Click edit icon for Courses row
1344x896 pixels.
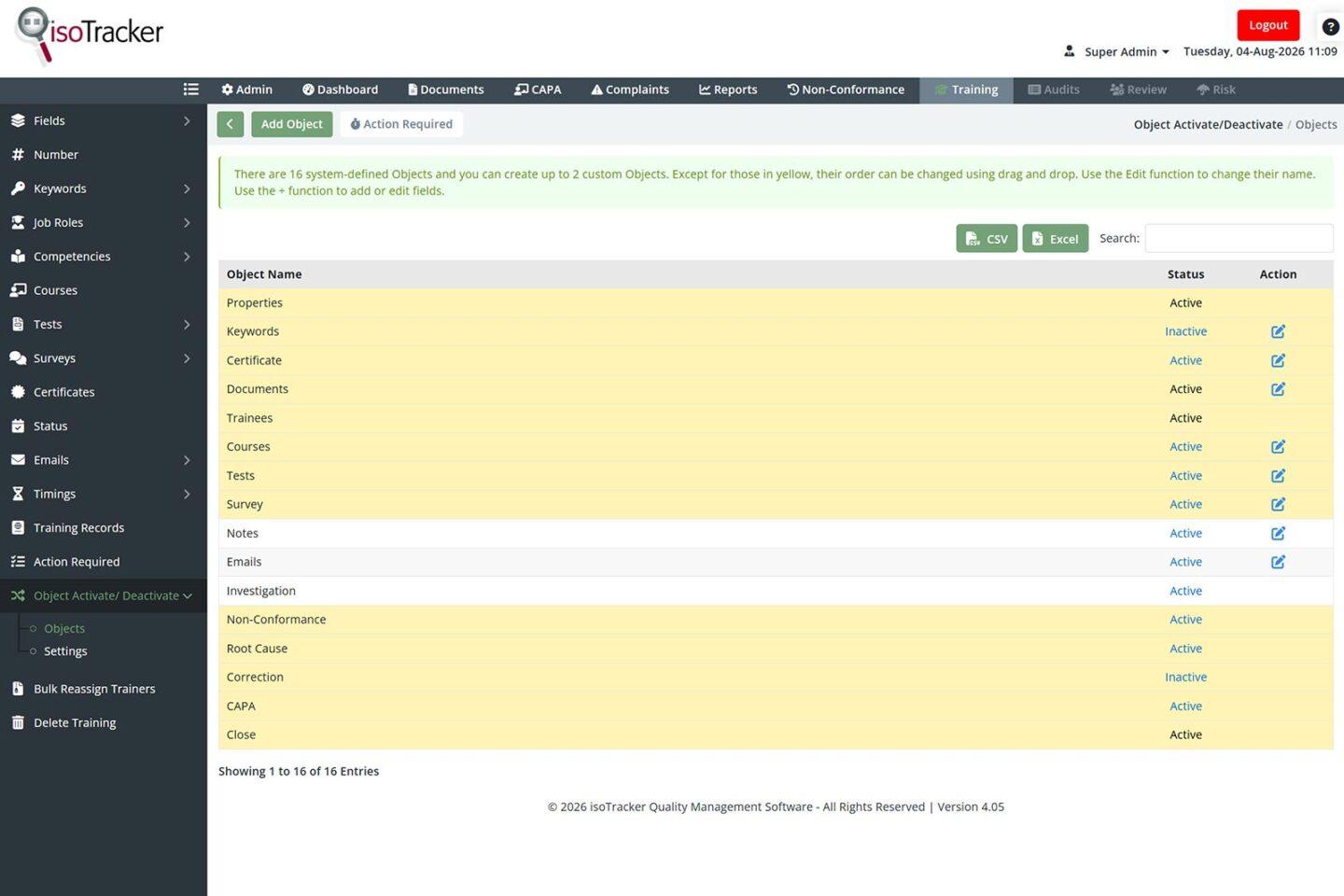point(1278,447)
